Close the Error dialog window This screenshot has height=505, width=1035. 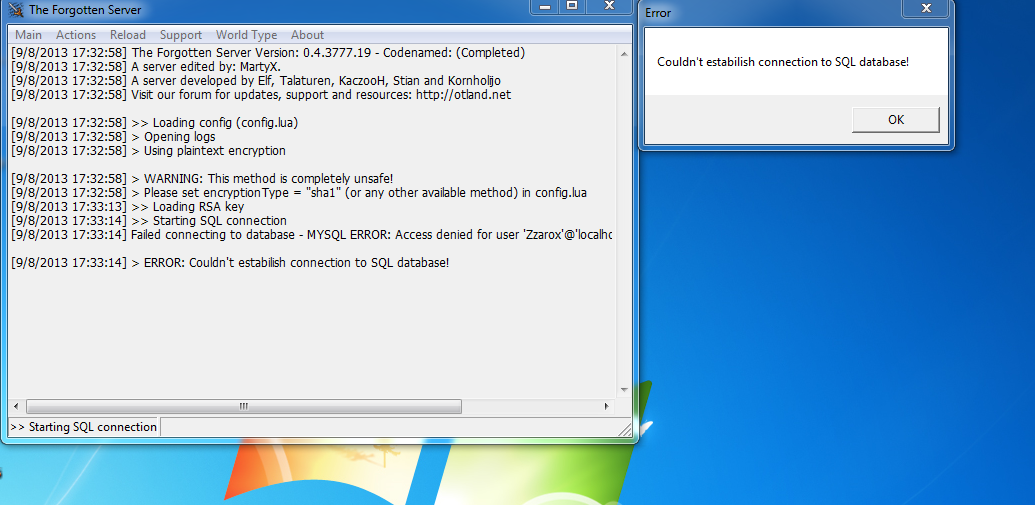click(x=926, y=8)
